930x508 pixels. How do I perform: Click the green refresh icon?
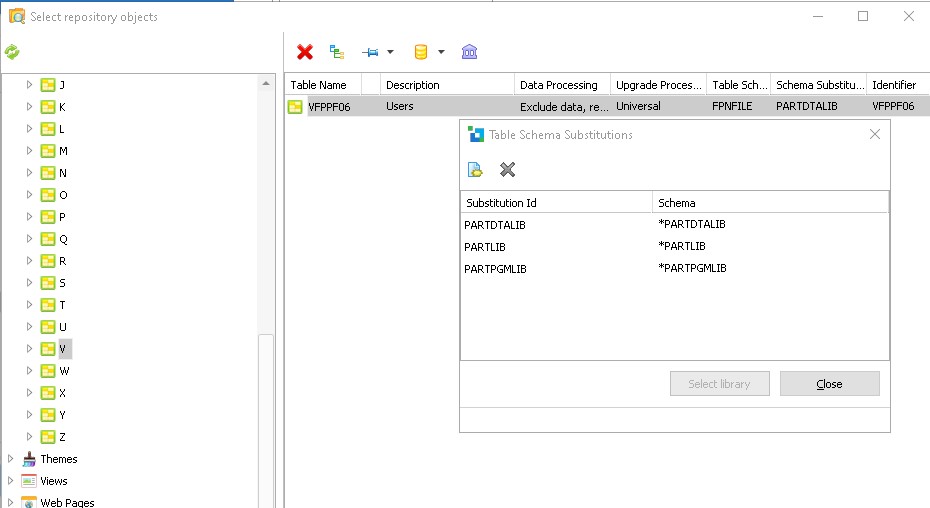tap(12, 52)
